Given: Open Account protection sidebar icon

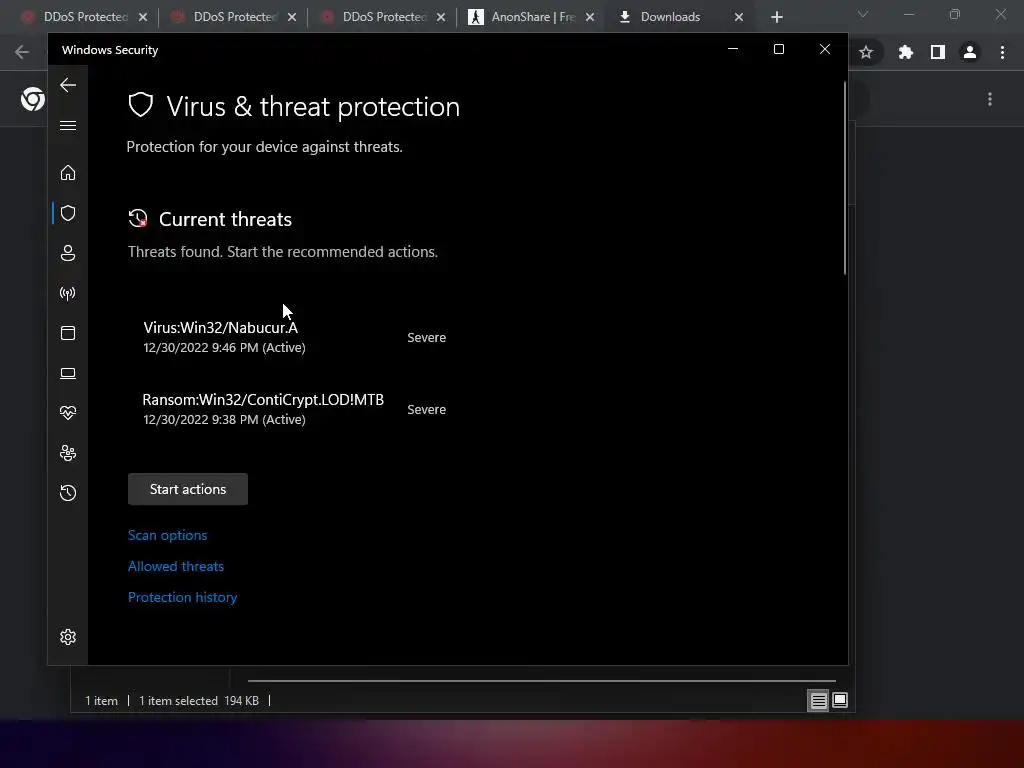Looking at the screenshot, I should pos(68,253).
